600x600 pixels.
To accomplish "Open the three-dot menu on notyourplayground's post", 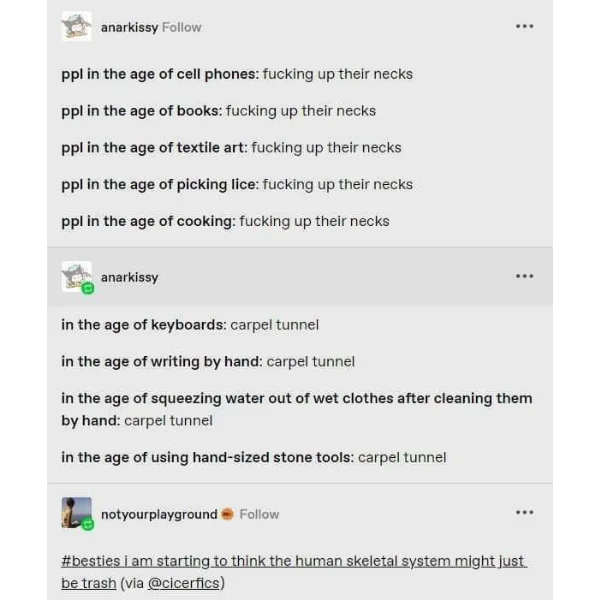I will (x=524, y=512).
